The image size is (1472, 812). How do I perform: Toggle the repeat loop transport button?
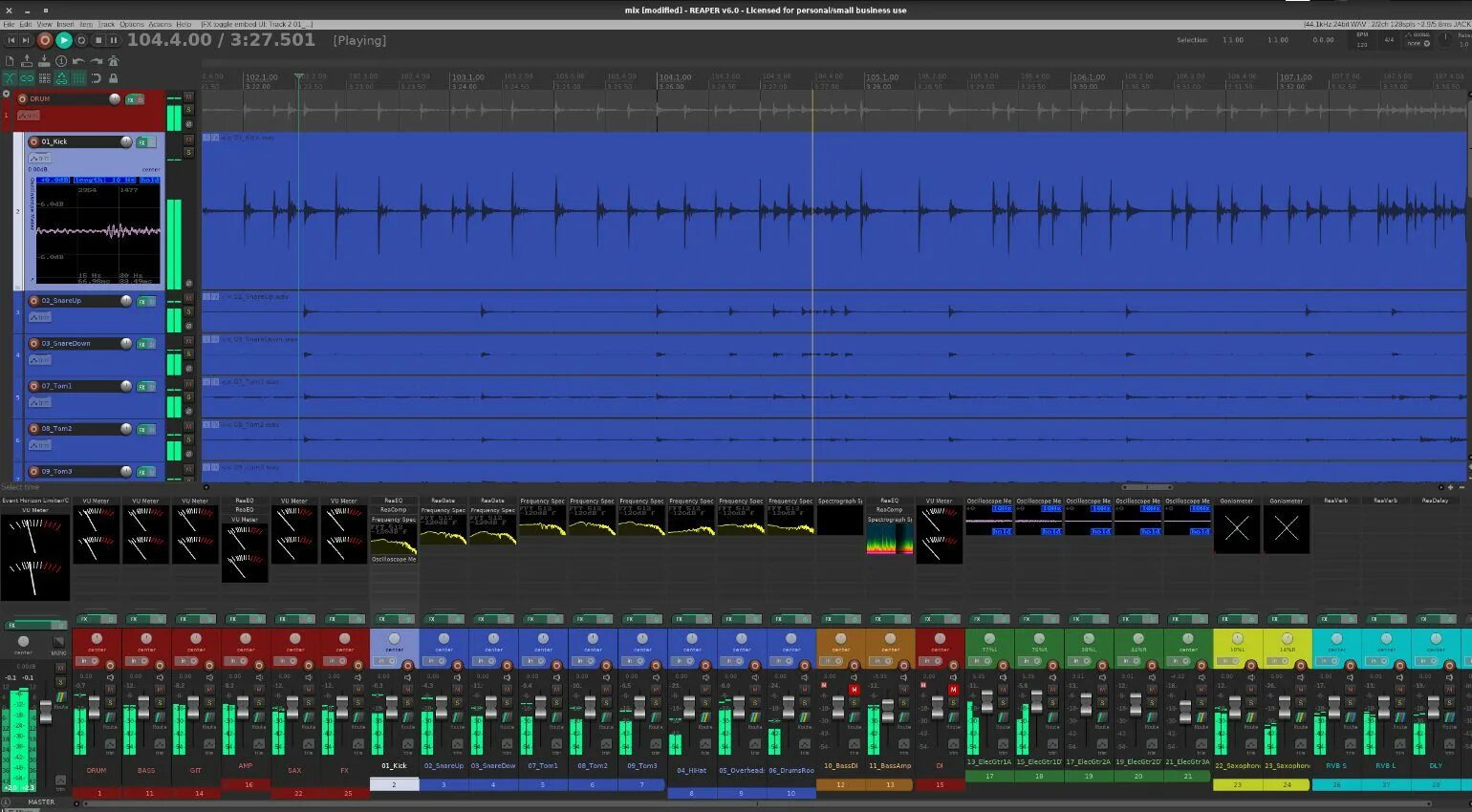(81, 40)
